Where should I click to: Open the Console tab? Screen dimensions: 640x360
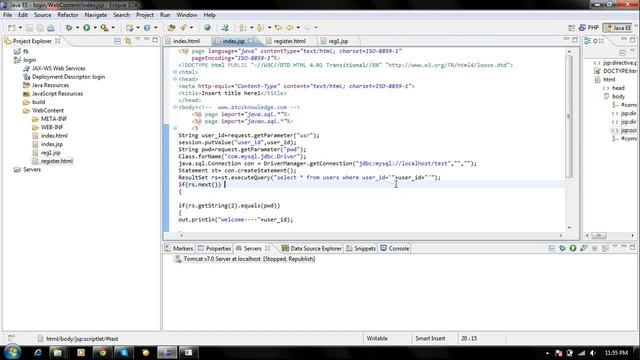395,248
